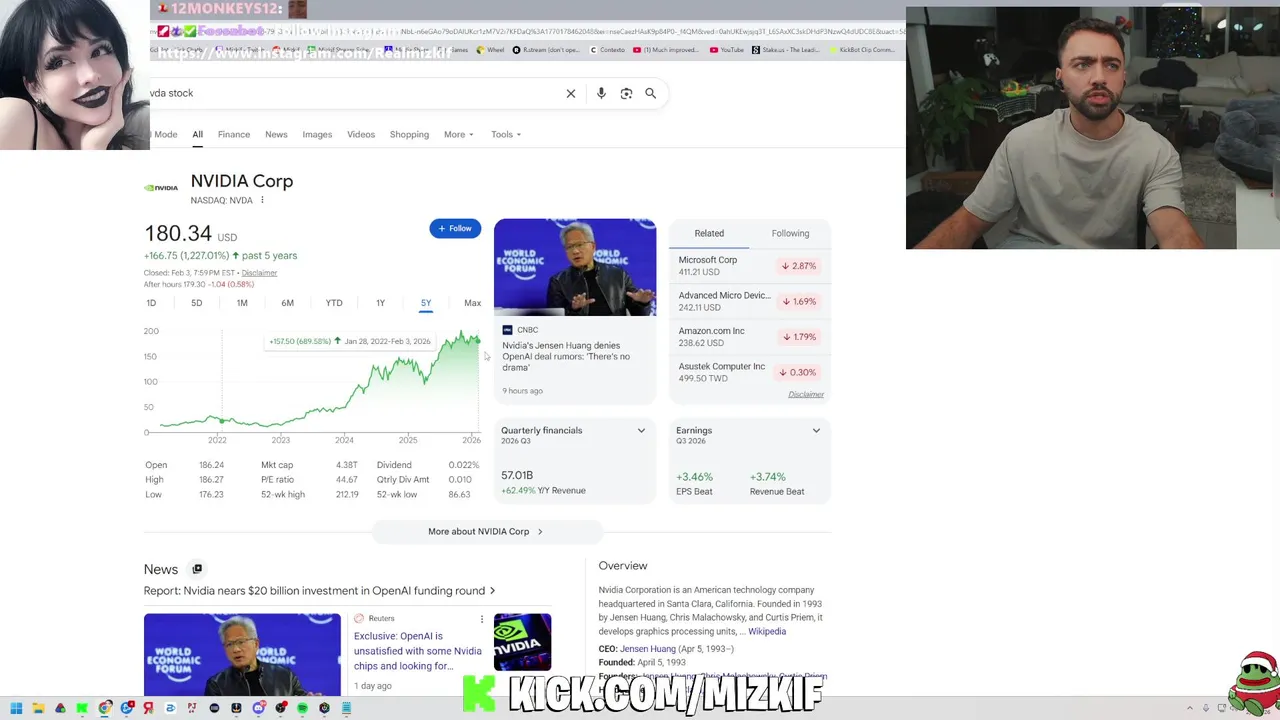Select the 1Y chart range

(x=380, y=303)
